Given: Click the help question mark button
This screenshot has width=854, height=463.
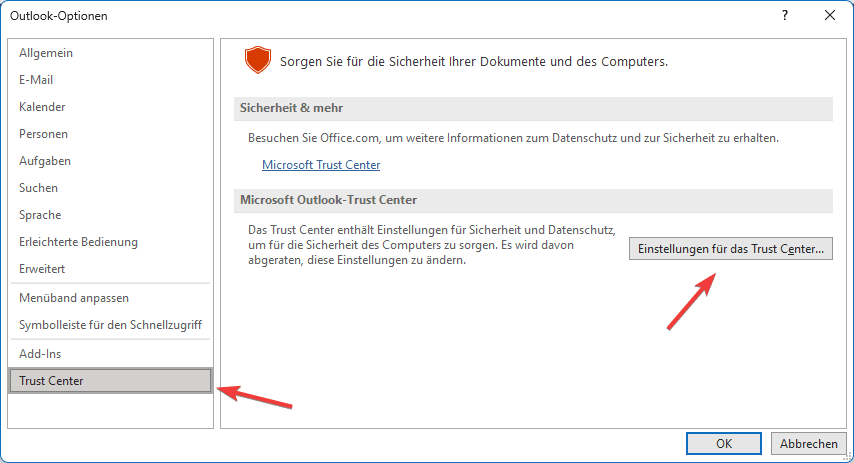Looking at the screenshot, I should (784, 15).
